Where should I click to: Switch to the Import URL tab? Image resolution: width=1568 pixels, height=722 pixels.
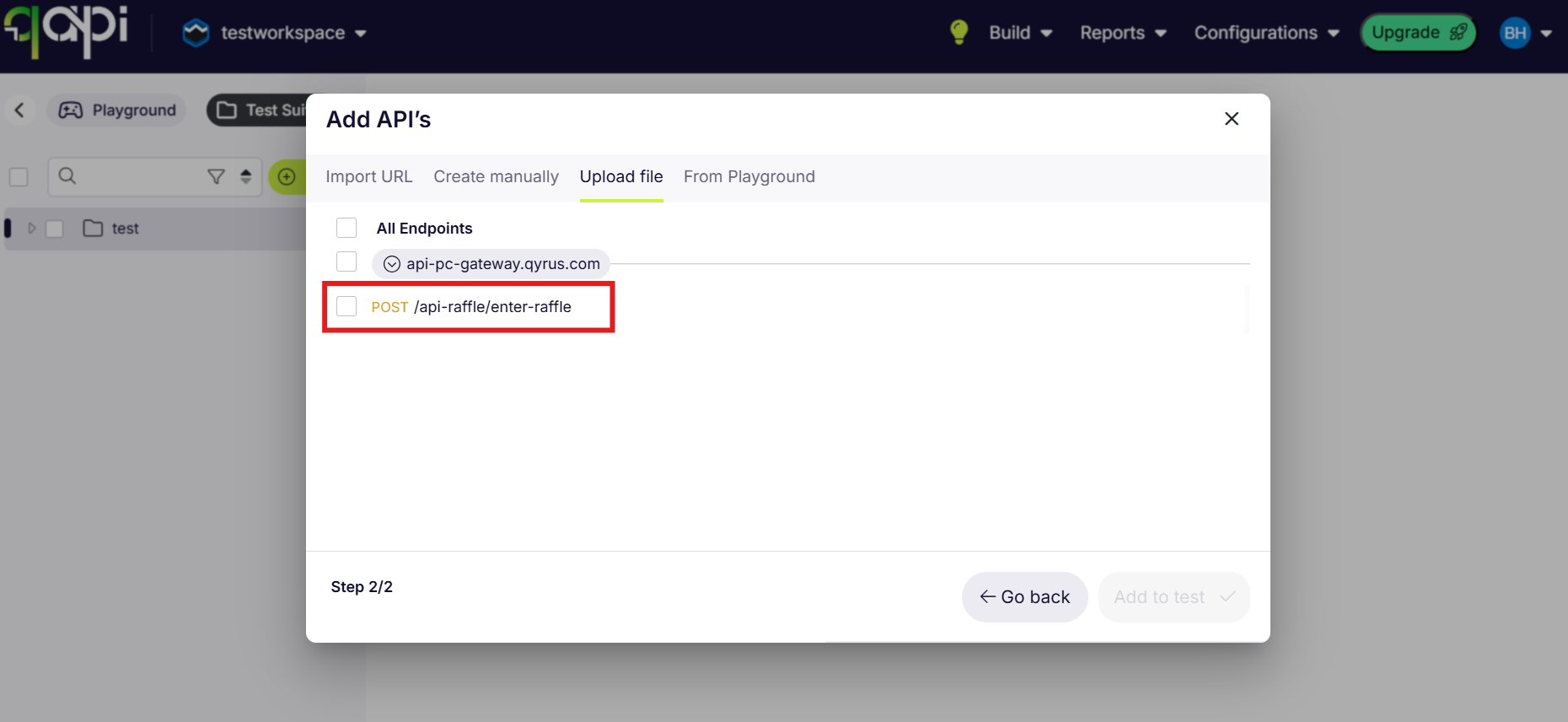368,176
